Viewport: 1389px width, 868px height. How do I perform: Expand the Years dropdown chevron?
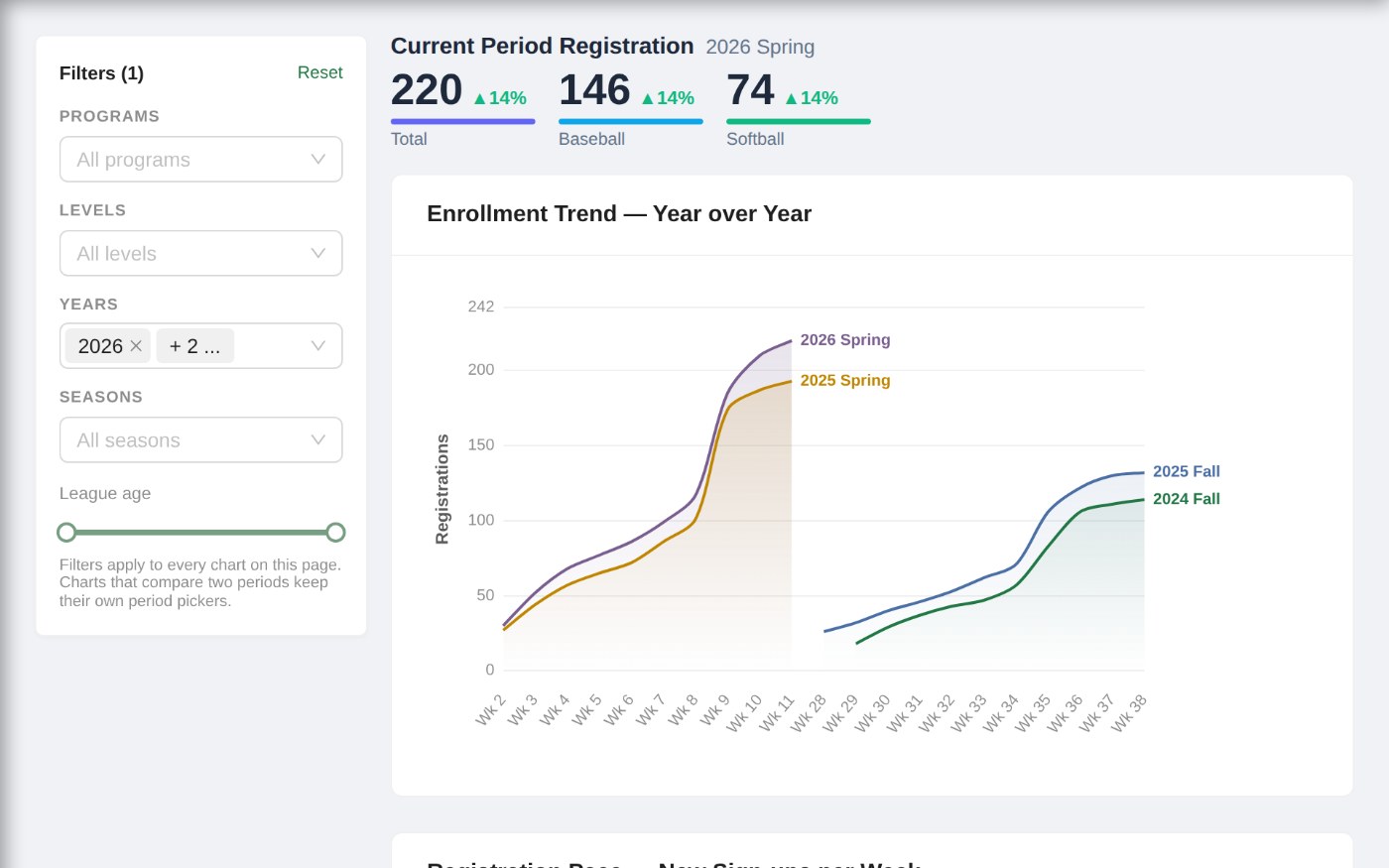(318, 346)
